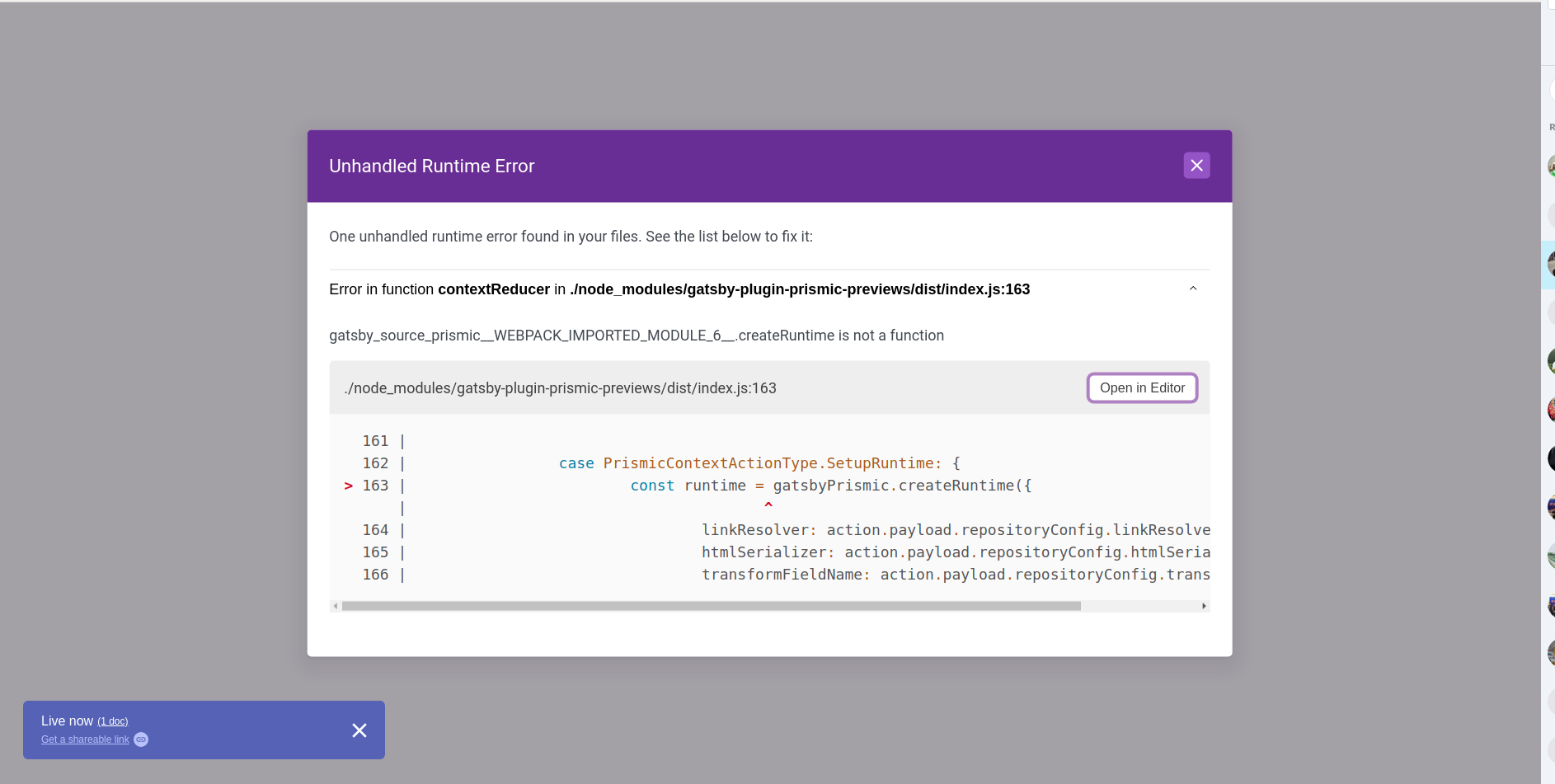Collapse the contextReducer error chevron
1555x784 pixels.
(1192, 289)
